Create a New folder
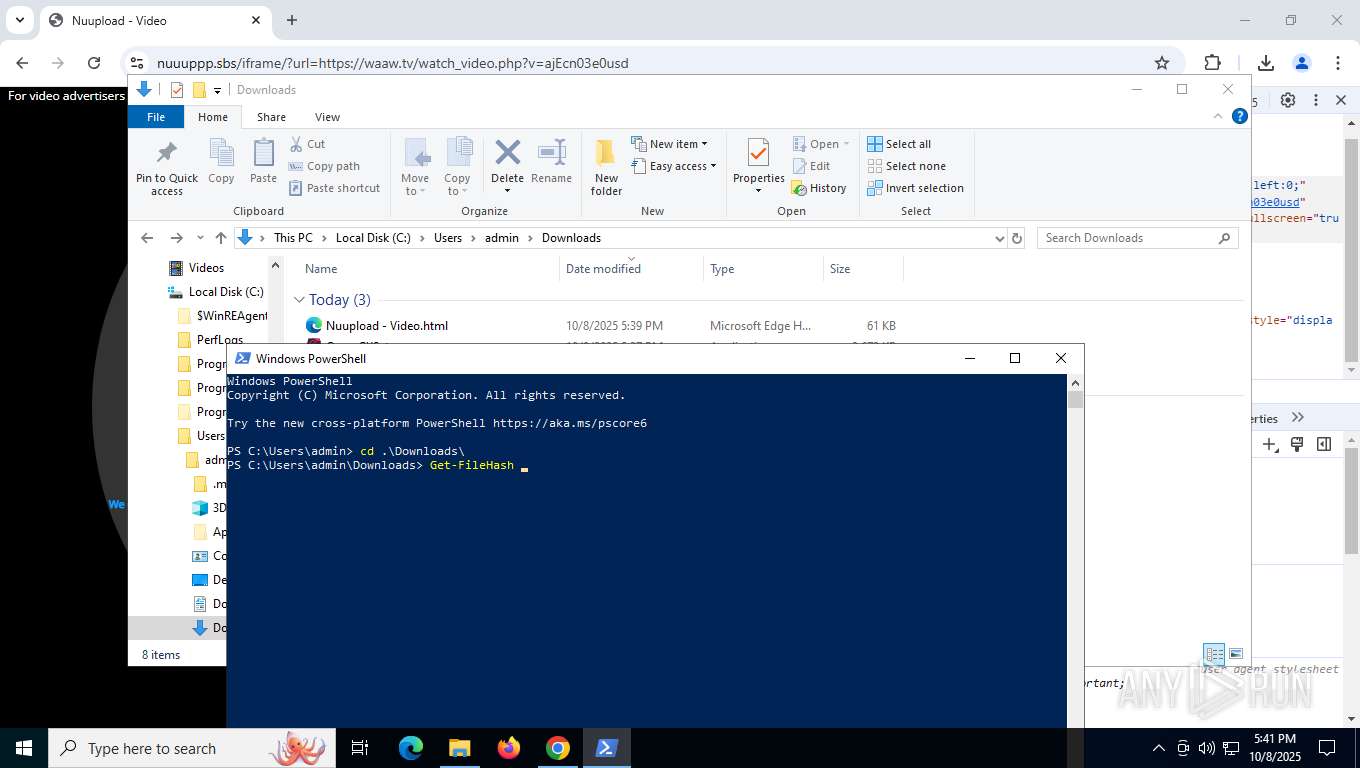 click(606, 166)
